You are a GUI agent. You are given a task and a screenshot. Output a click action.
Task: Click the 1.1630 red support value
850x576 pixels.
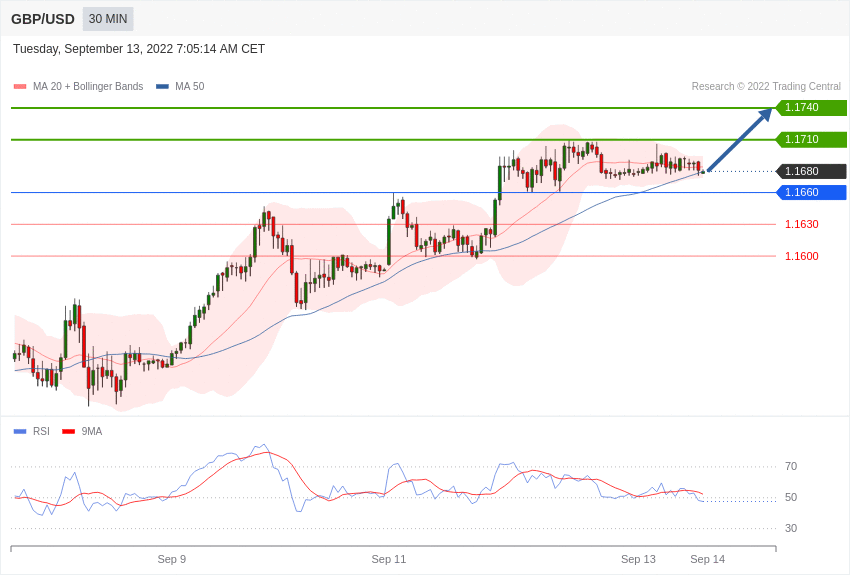click(802, 224)
